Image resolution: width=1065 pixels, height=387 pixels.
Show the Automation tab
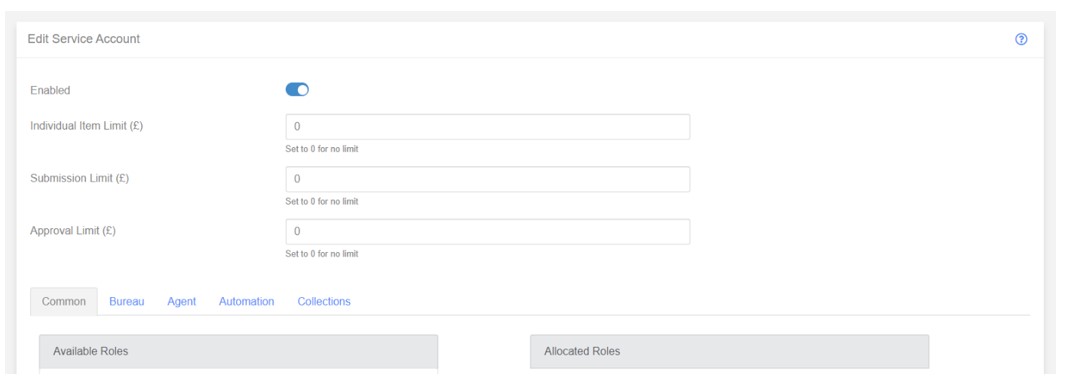[247, 301]
